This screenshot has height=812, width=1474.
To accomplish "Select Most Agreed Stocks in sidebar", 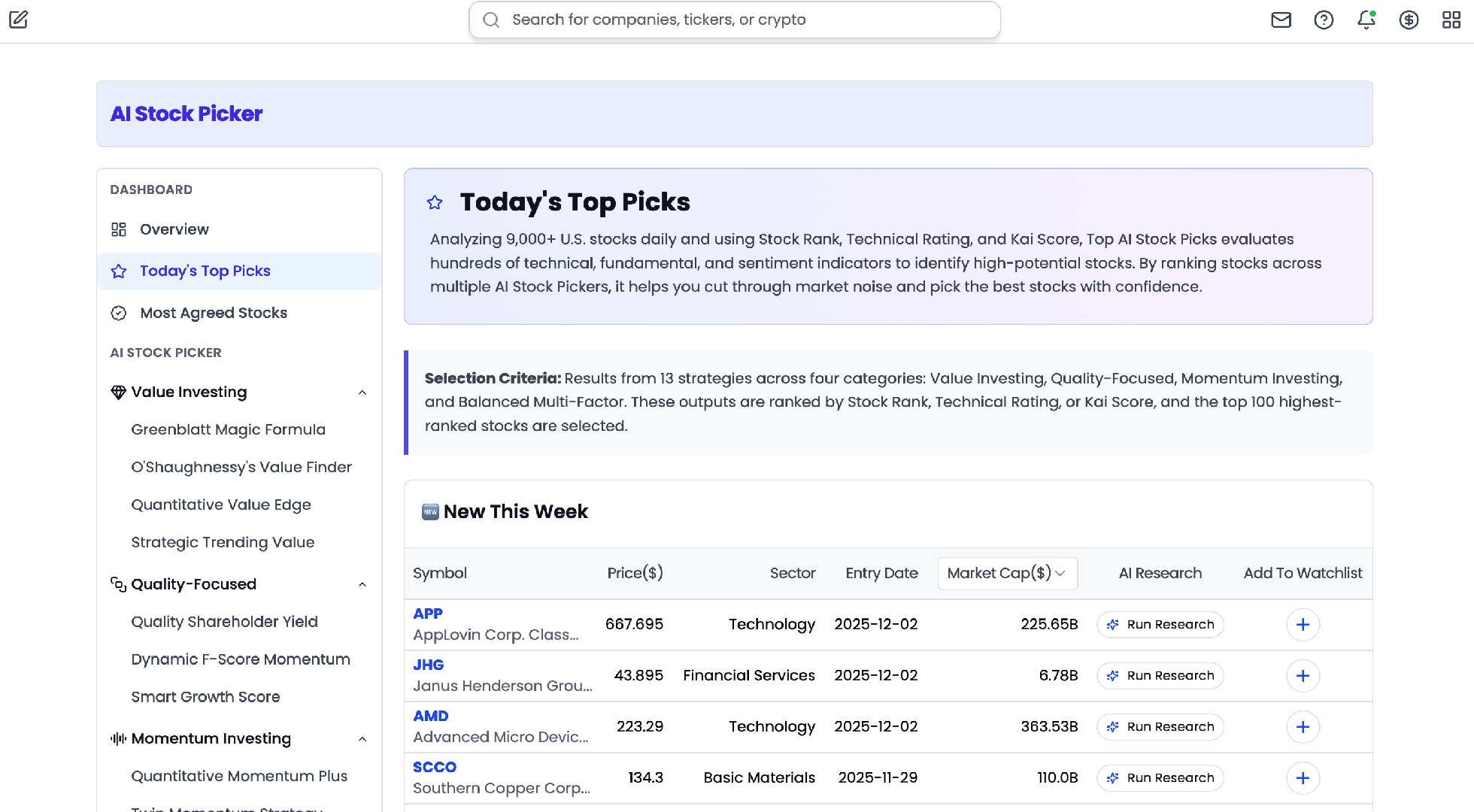I will click(x=213, y=313).
